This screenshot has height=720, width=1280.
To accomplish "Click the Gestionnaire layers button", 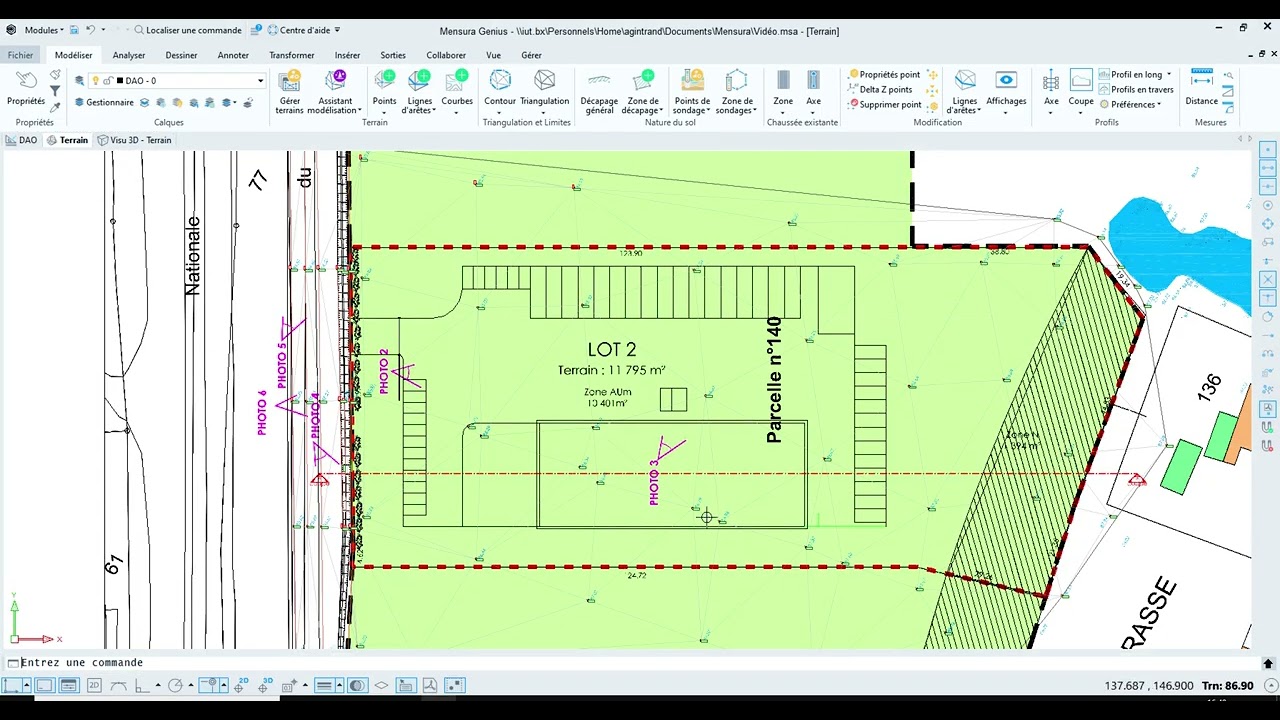I will pyautogui.click(x=104, y=102).
